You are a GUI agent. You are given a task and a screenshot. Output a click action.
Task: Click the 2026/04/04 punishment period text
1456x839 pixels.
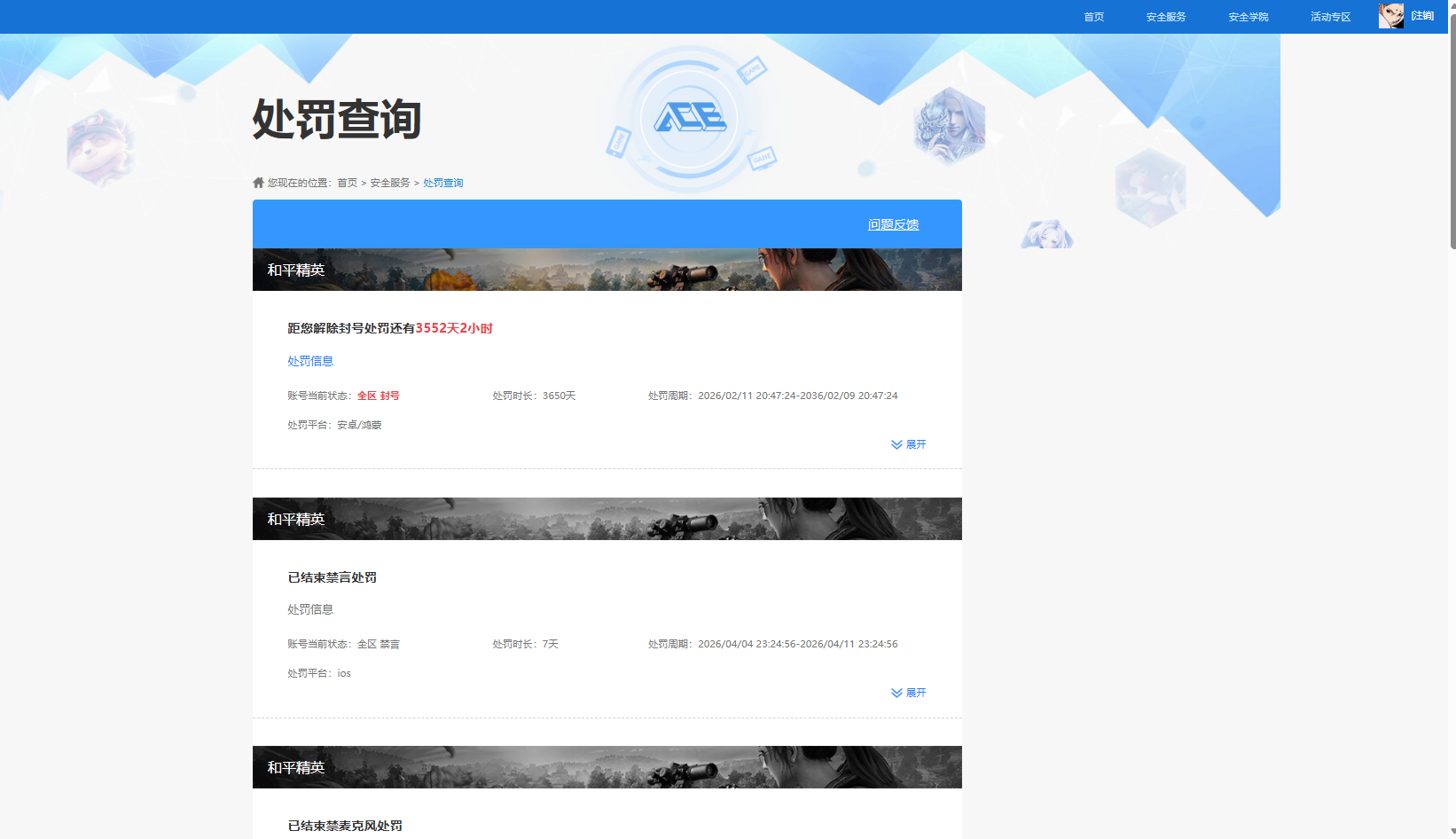coord(773,644)
